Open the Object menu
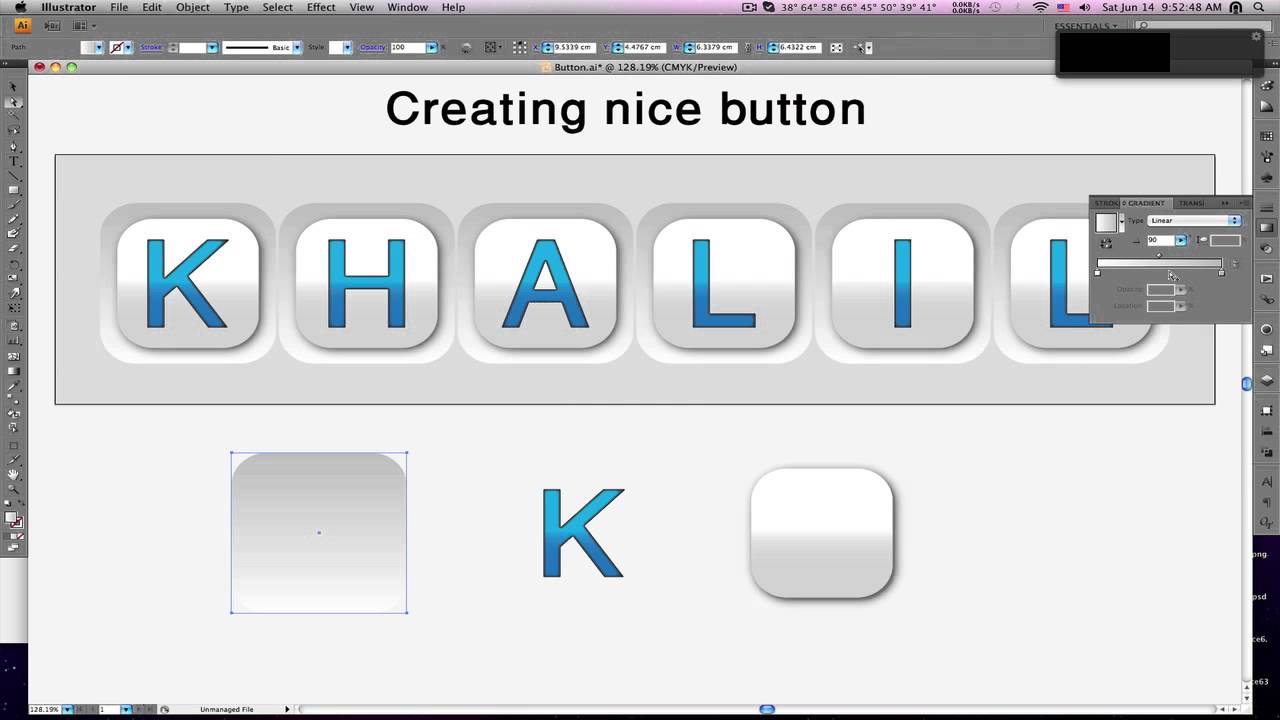 click(x=193, y=7)
